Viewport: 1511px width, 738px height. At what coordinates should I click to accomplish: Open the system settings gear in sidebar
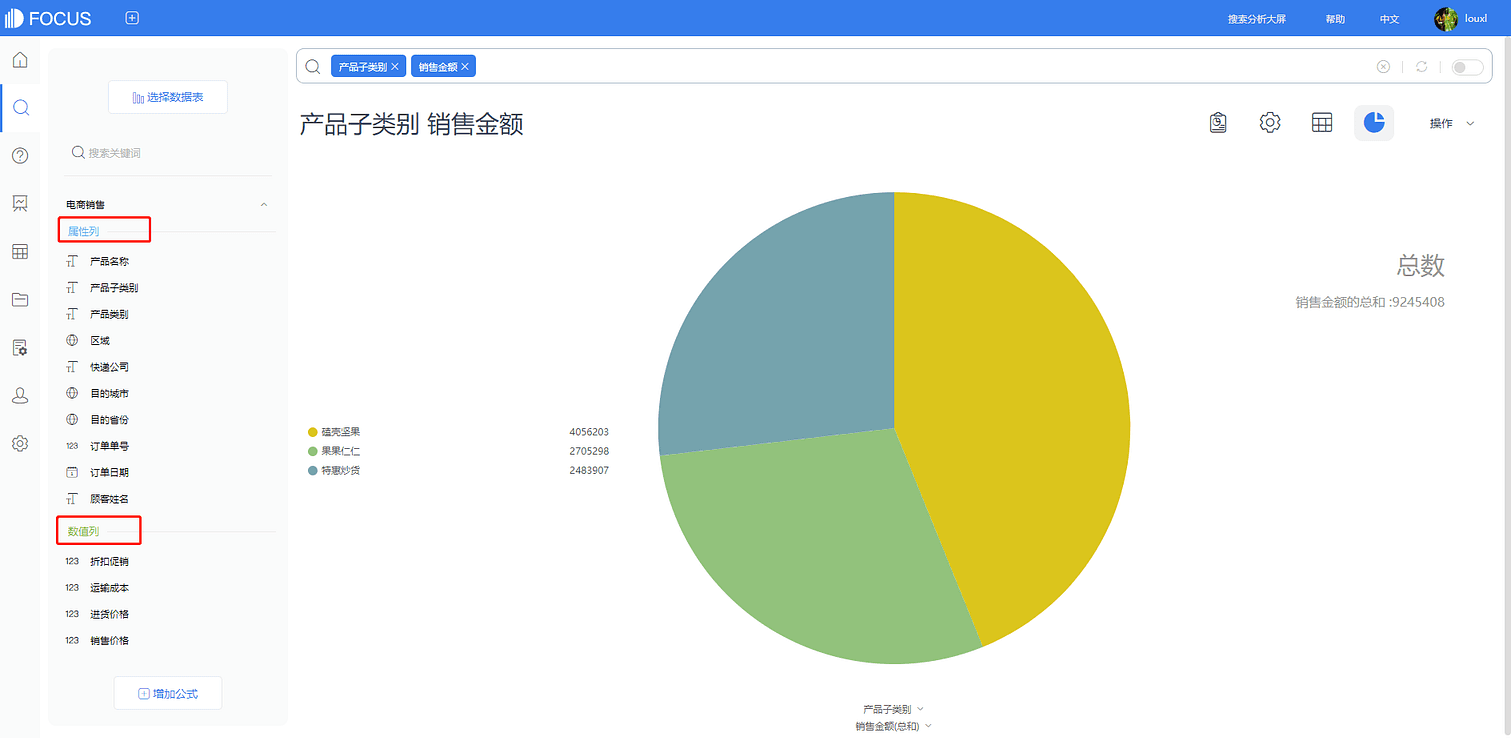pyautogui.click(x=20, y=443)
